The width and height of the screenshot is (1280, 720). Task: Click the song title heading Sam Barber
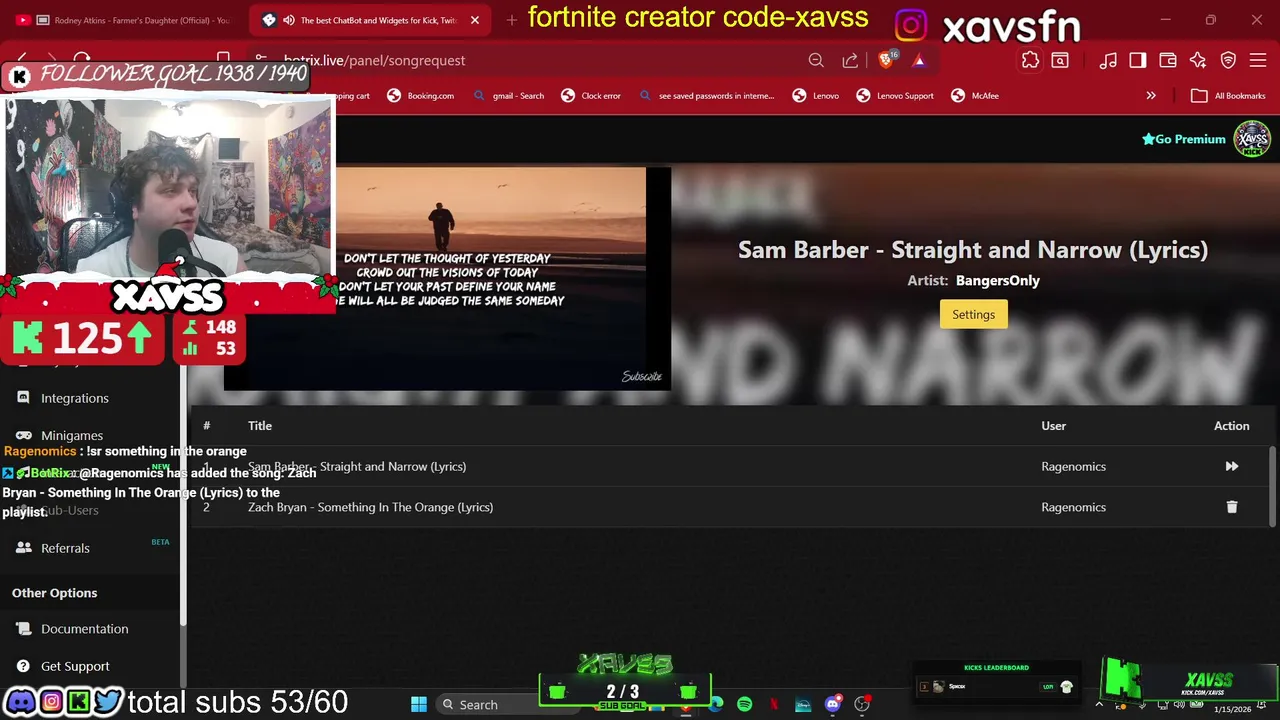973,250
